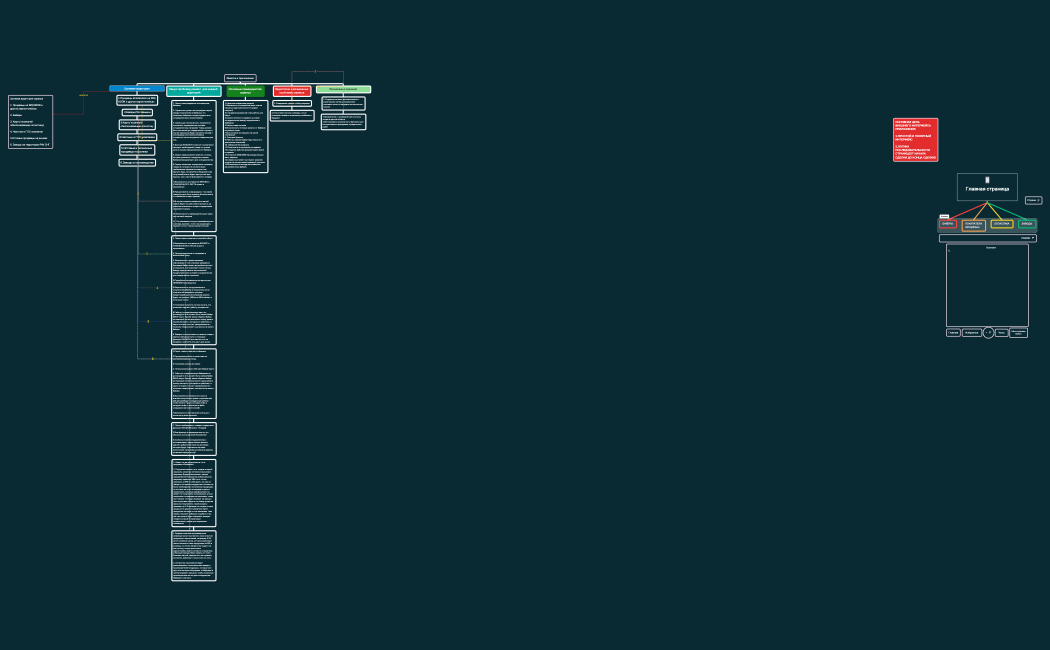Click the small box right of Главная страница

click(x=1033, y=200)
